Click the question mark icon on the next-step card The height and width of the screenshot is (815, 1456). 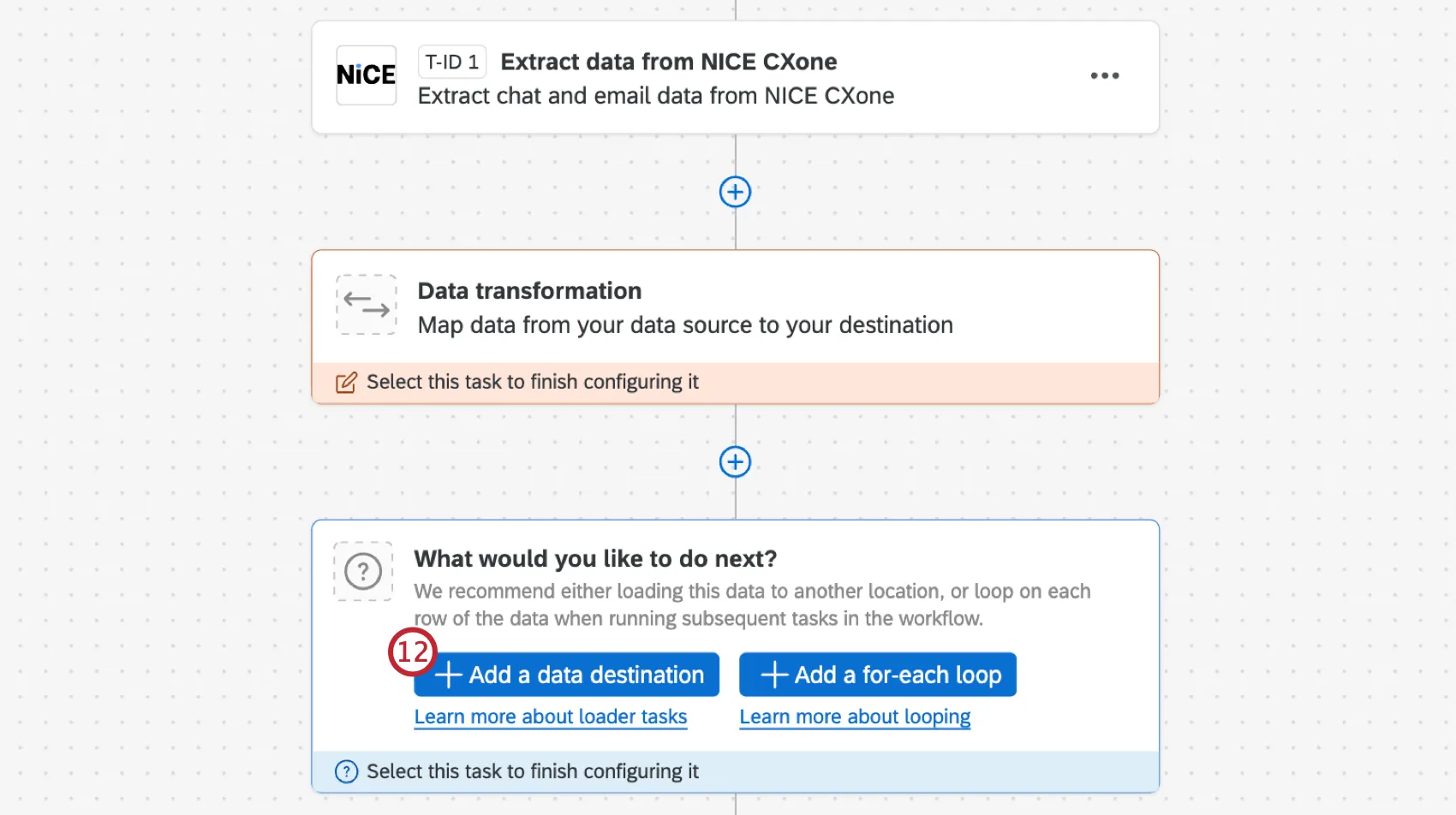[362, 571]
